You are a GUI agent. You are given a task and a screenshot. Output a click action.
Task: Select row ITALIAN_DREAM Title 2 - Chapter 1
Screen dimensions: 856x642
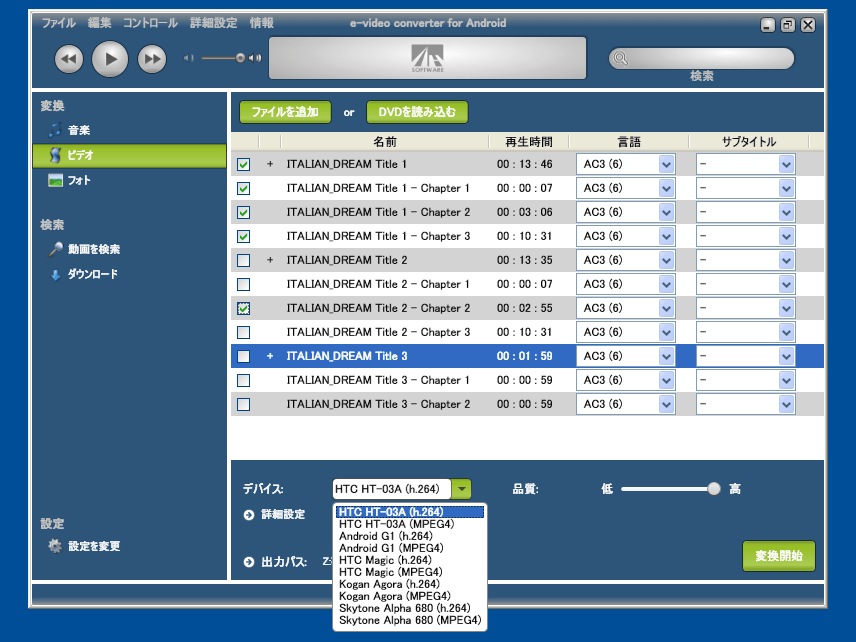[527, 284]
